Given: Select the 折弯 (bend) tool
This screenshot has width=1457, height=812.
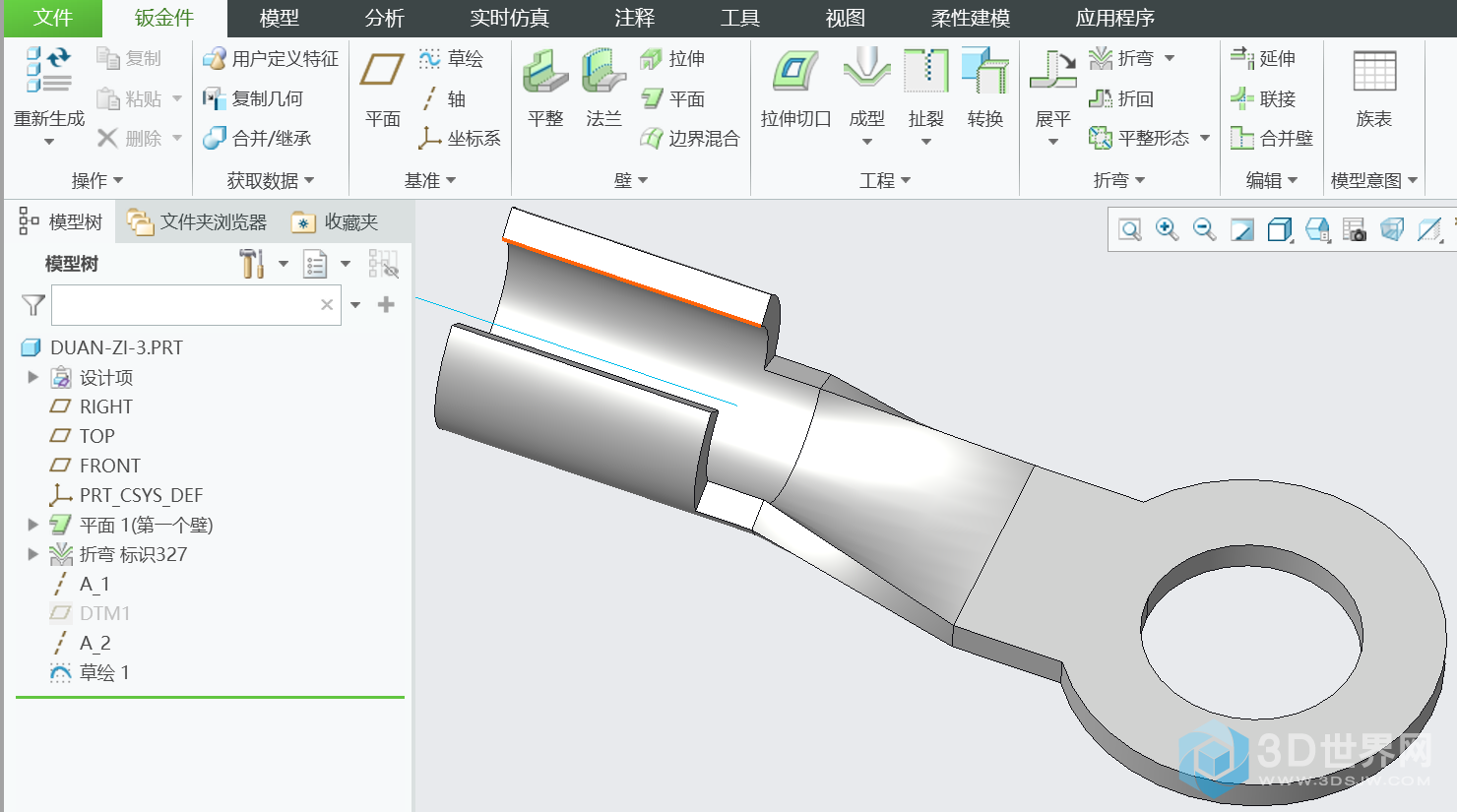Looking at the screenshot, I should [x=1121, y=59].
